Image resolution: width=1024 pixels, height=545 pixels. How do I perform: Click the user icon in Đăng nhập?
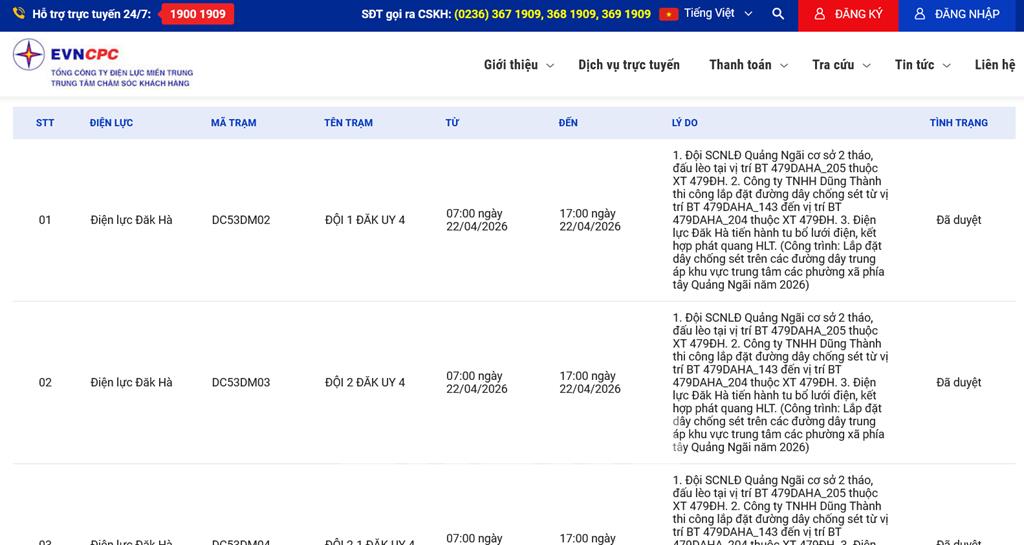coord(920,14)
